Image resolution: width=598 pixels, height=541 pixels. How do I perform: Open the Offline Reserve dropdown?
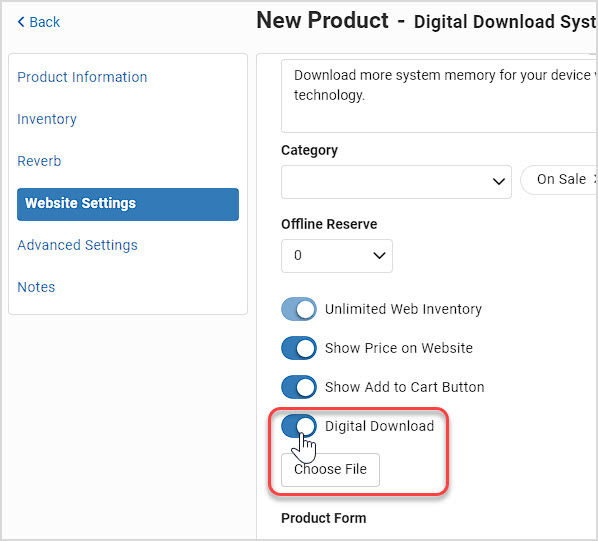(337, 256)
